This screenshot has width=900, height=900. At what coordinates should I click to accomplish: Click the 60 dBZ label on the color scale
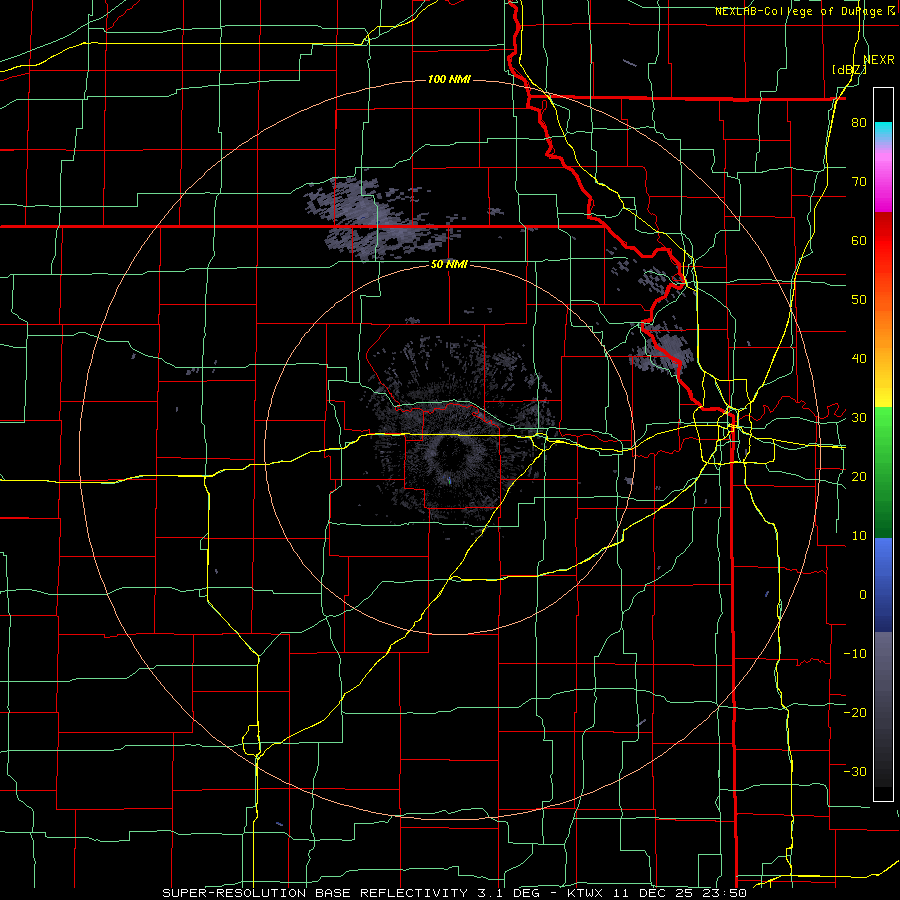859,240
